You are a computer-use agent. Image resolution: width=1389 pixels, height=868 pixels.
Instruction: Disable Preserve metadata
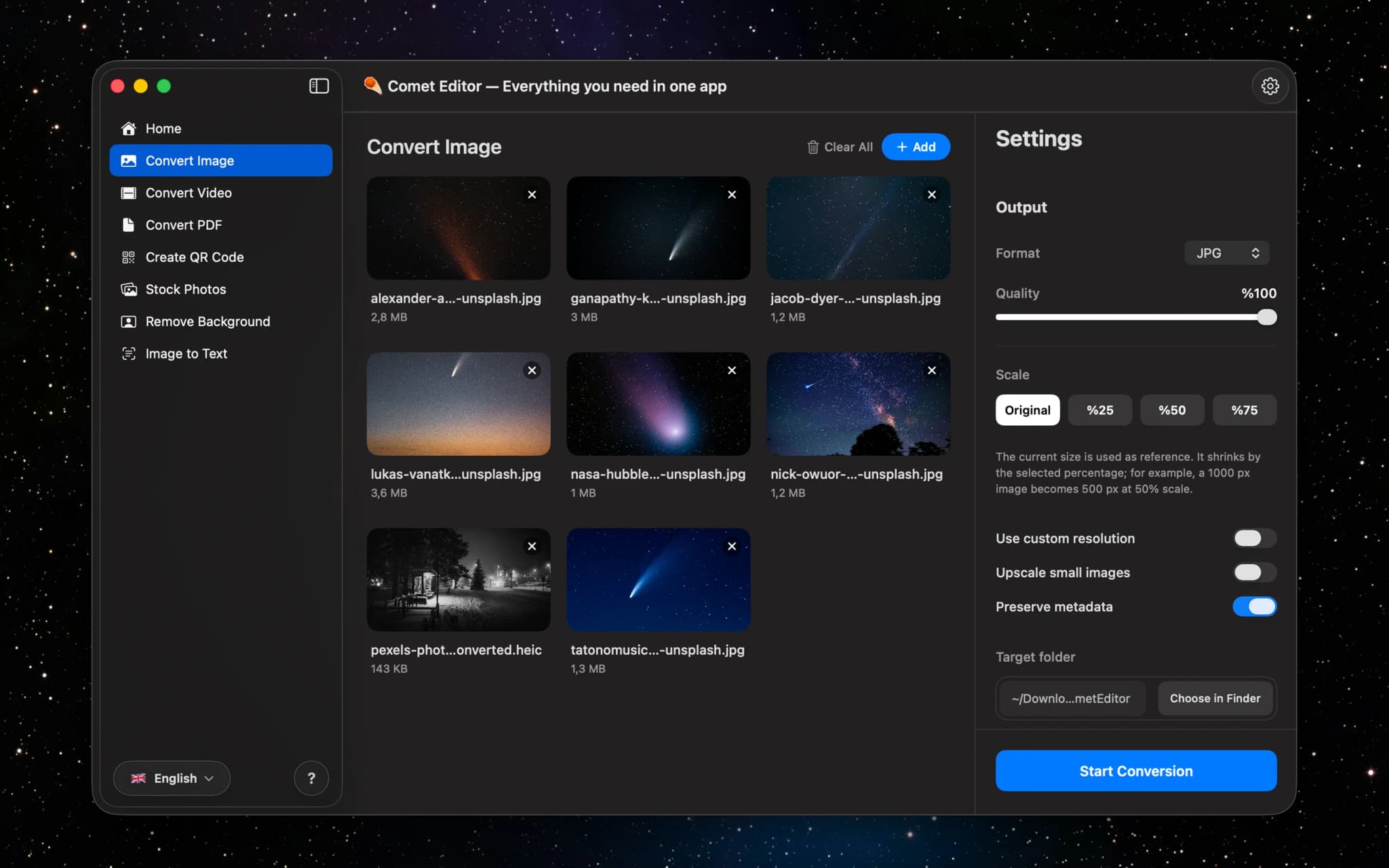pyautogui.click(x=1255, y=606)
